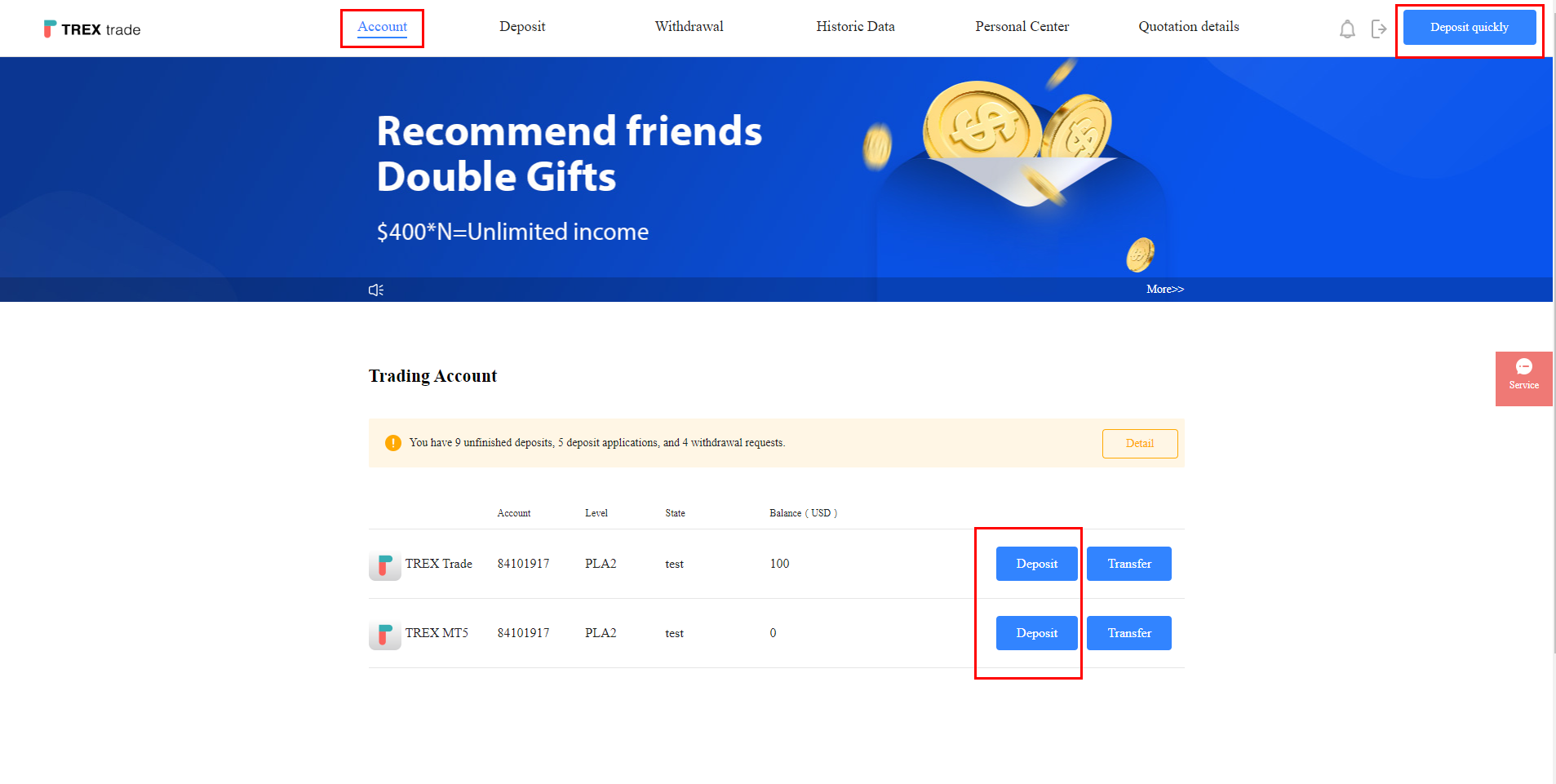Click the TREX Trade account logo icon
1556x784 pixels.
[x=385, y=565]
